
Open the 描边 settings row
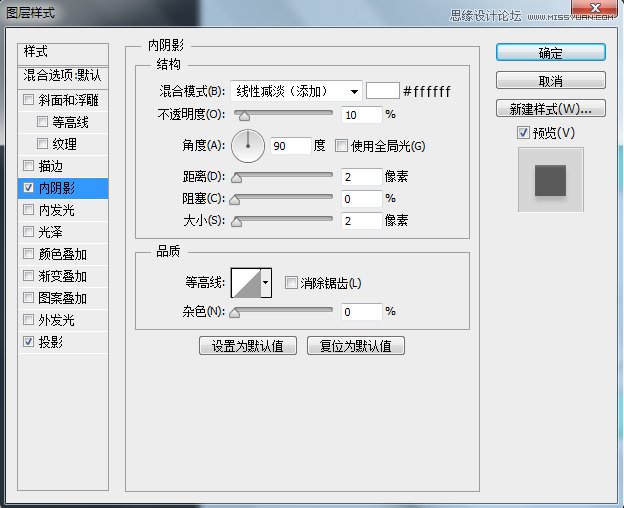click(63, 165)
